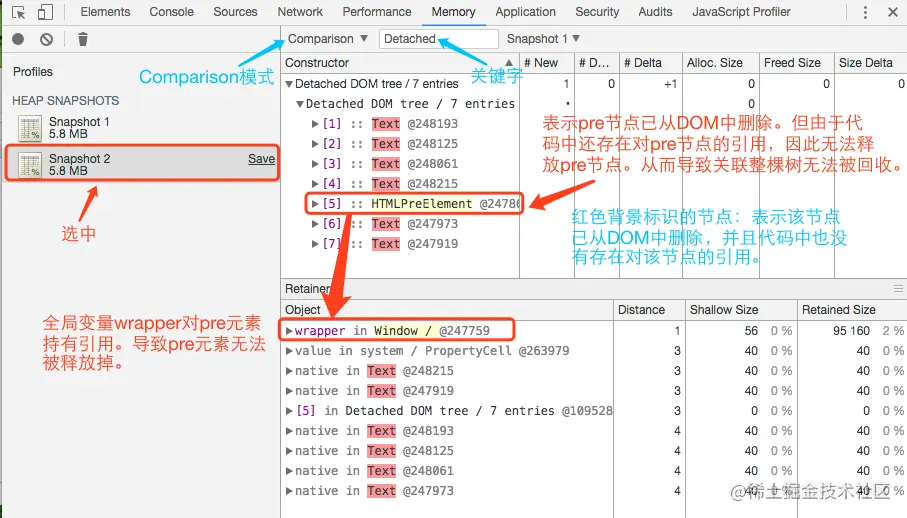
Task: Expand entry [5] HTMLPreElement
Action: (x=315, y=204)
